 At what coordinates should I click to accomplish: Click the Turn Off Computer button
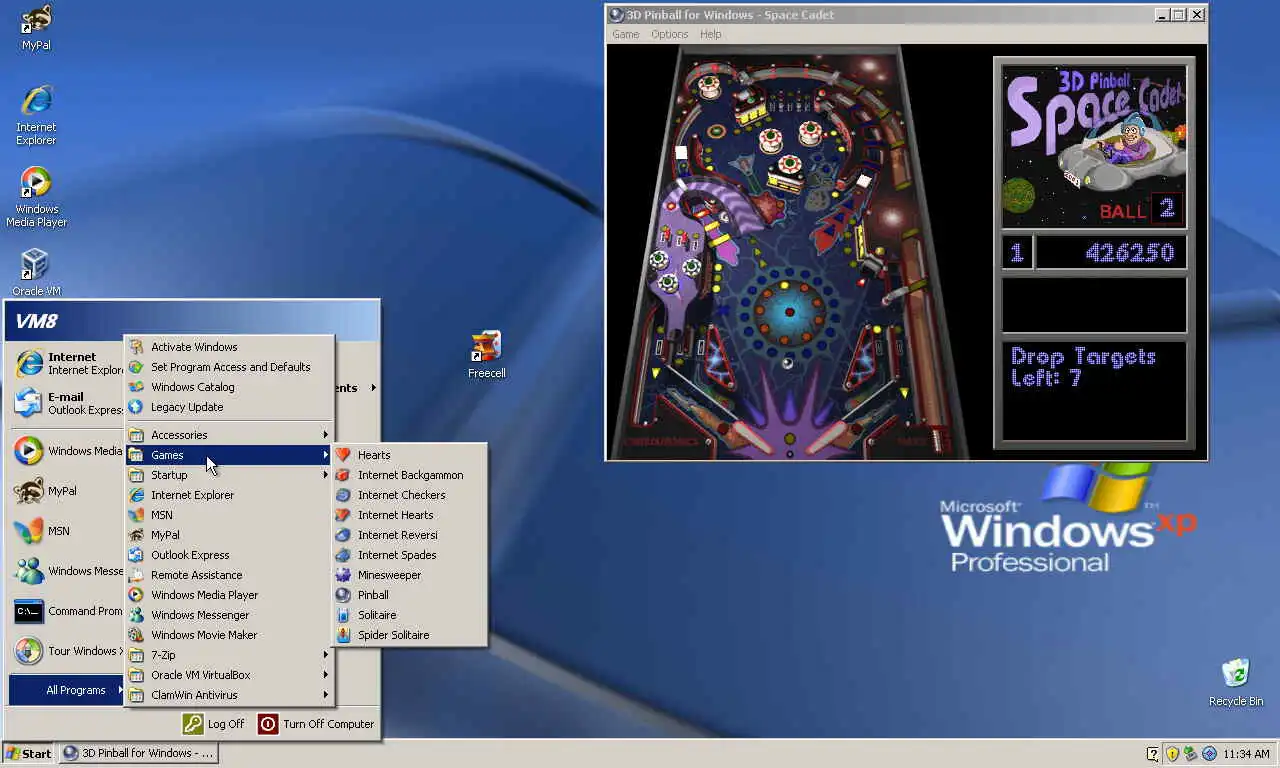(x=316, y=724)
